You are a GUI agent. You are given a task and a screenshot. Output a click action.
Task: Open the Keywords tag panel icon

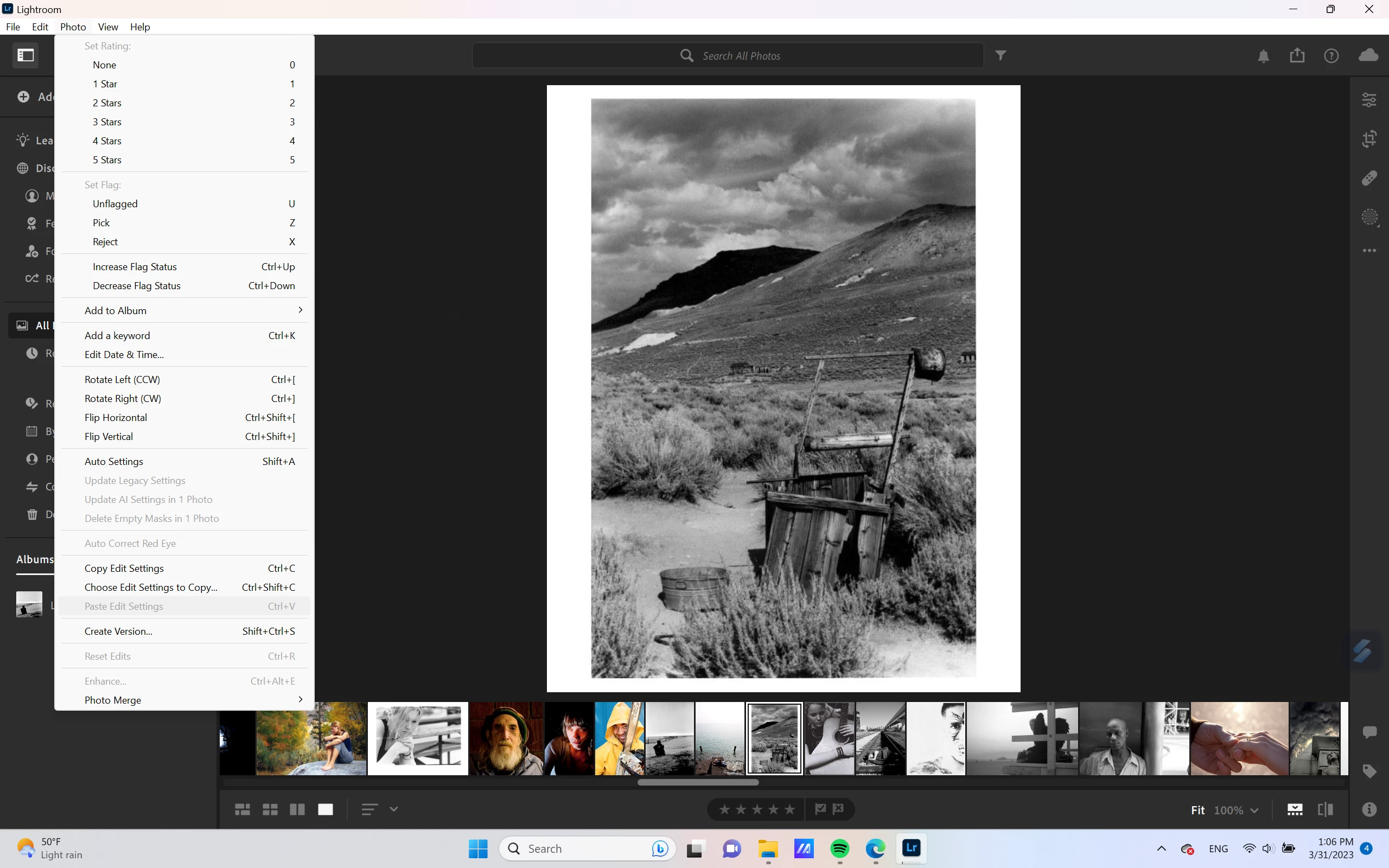click(x=1369, y=771)
